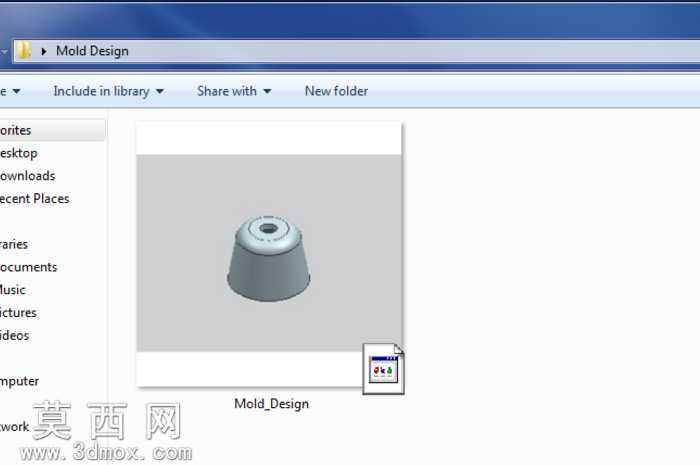Image resolution: width=700 pixels, height=465 pixels.
Task: Click the folder icon in the address bar
Action: (x=24, y=51)
